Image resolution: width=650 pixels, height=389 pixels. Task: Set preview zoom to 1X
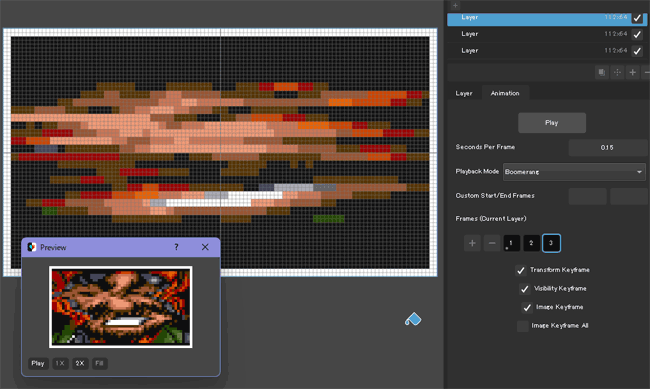pos(60,363)
